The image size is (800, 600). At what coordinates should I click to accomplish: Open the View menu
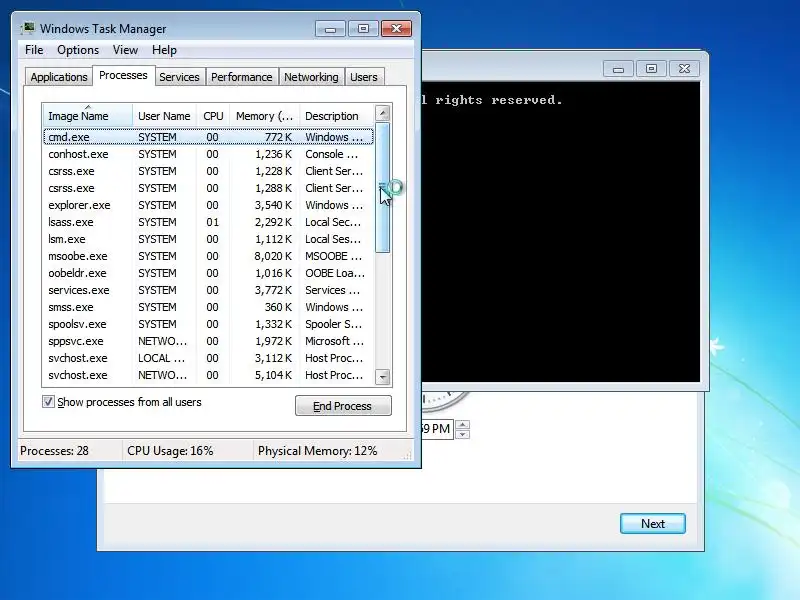(x=125, y=50)
